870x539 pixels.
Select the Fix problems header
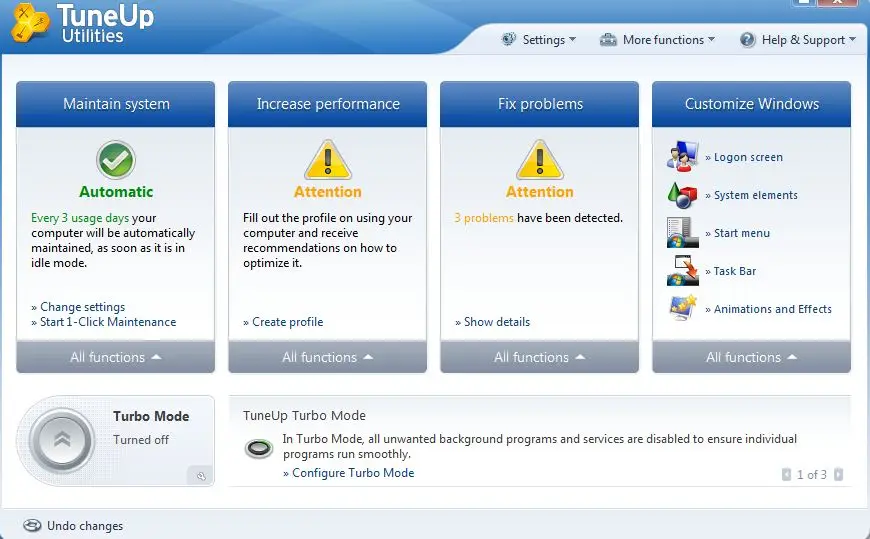click(x=539, y=104)
